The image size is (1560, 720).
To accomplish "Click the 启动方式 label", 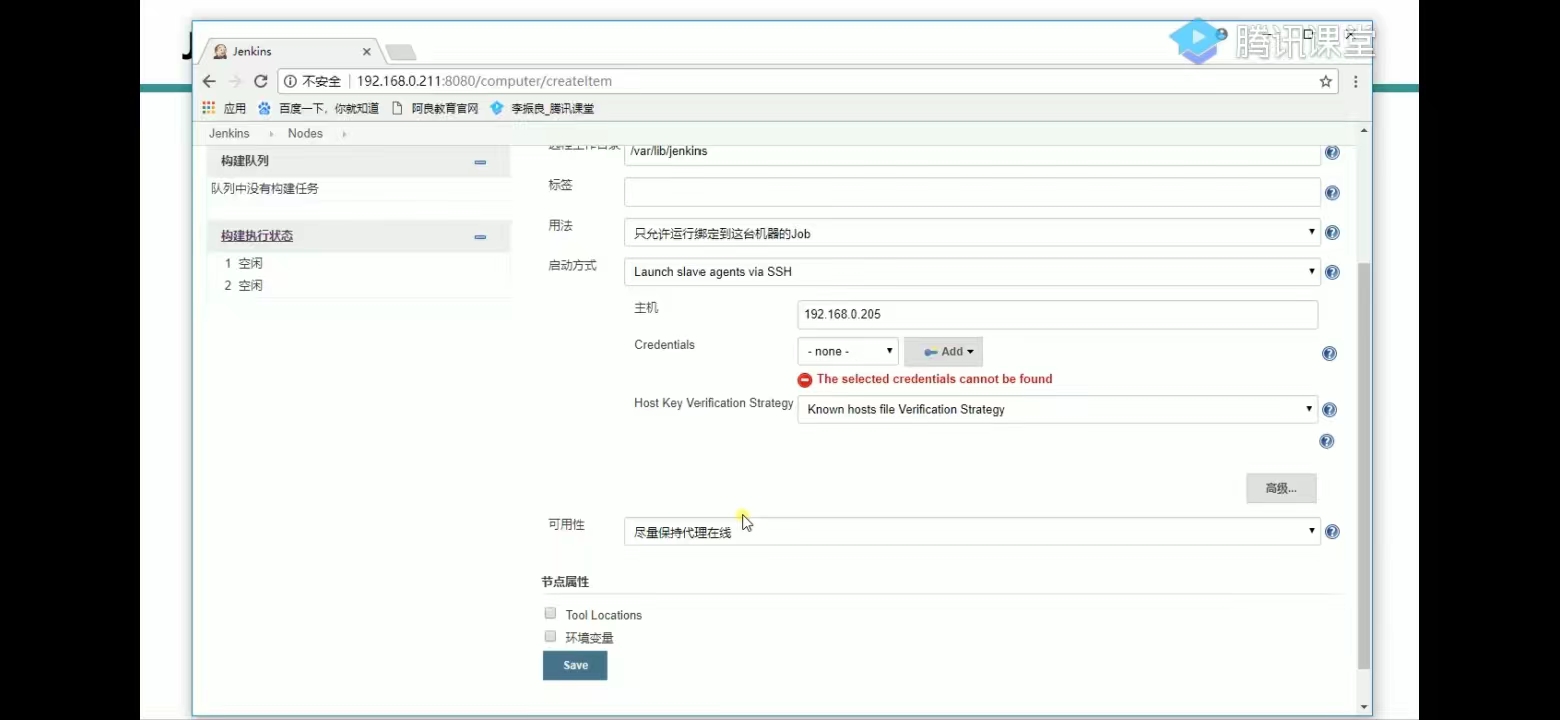I will click(572, 266).
